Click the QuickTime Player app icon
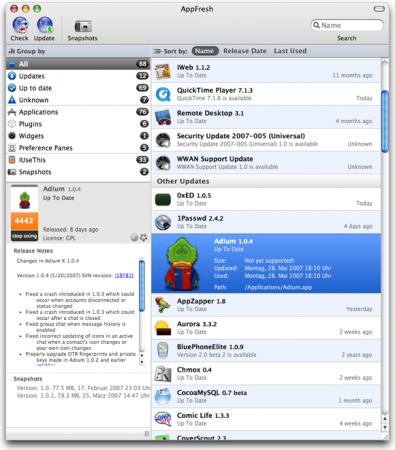 pos(163,94)
